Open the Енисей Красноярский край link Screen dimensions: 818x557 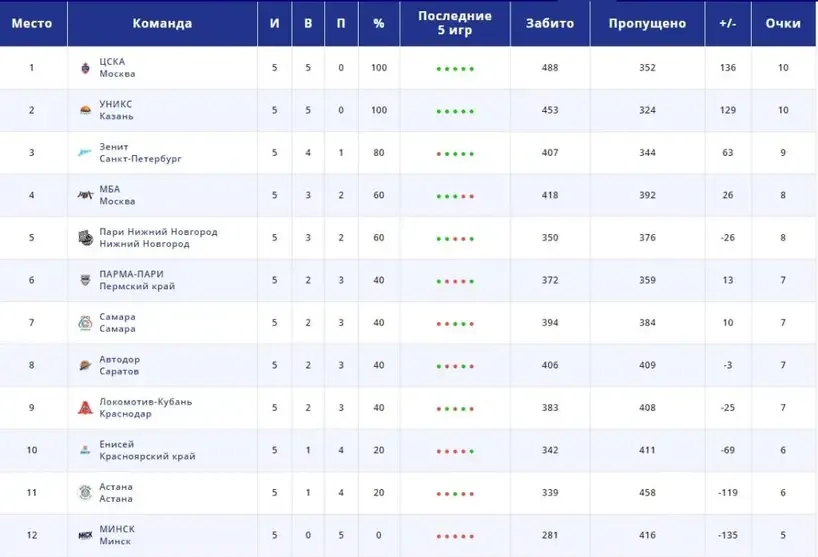147,450
